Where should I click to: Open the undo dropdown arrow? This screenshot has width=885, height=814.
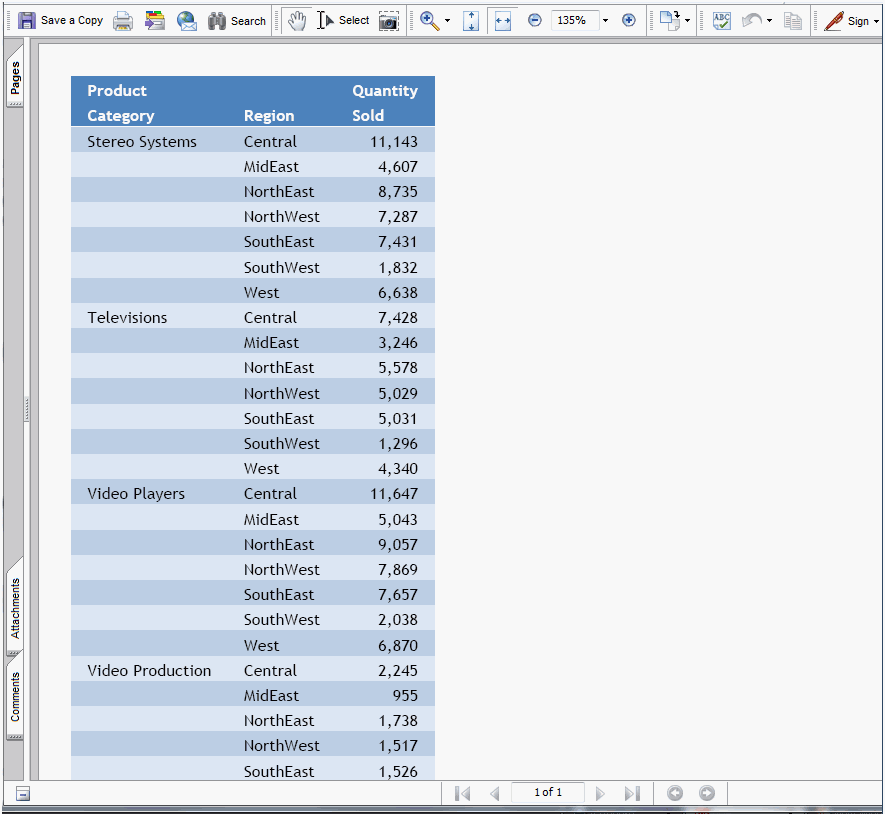tap(769, 21)
